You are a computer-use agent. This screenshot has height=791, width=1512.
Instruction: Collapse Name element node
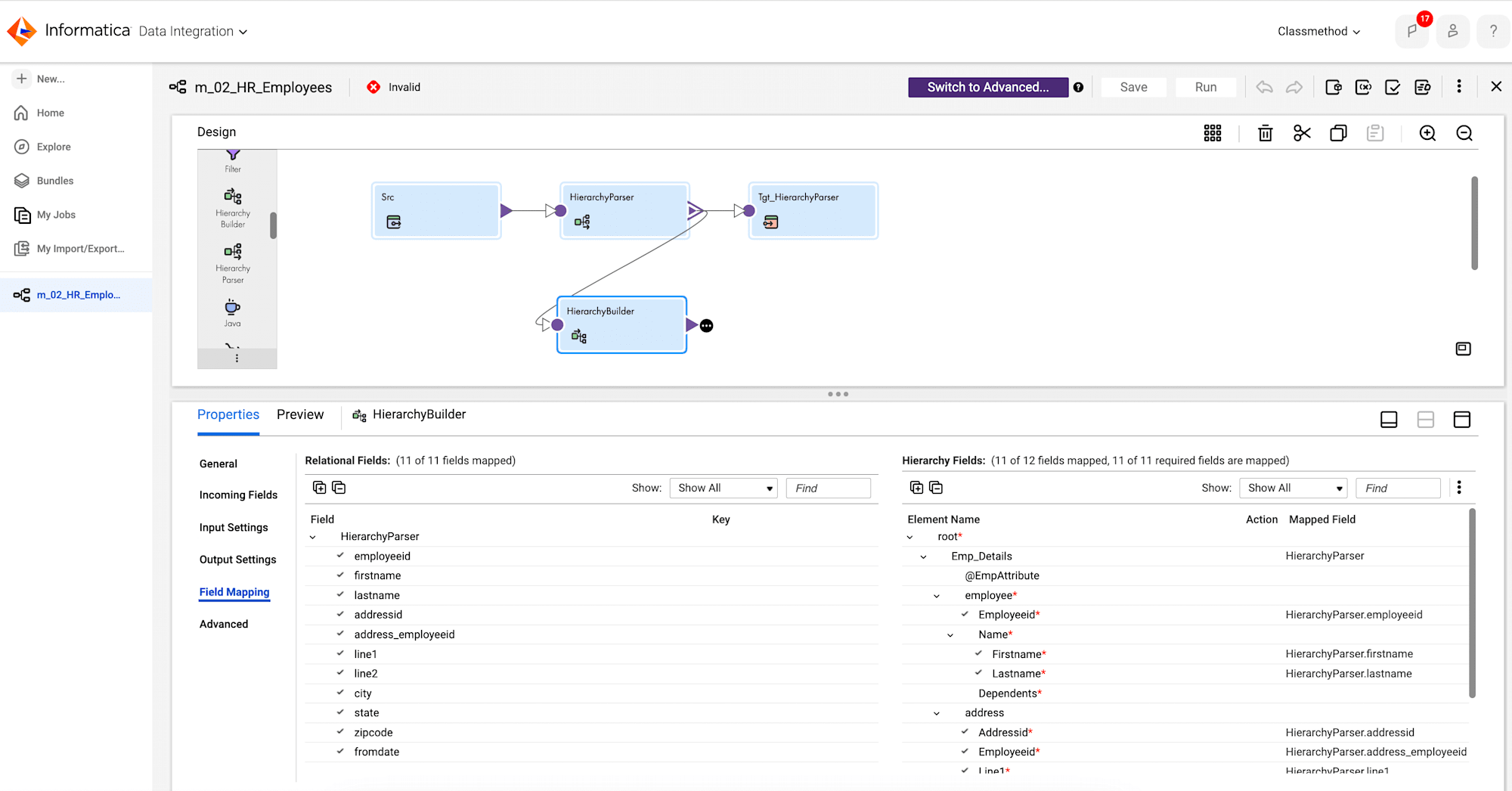(950, 635)
